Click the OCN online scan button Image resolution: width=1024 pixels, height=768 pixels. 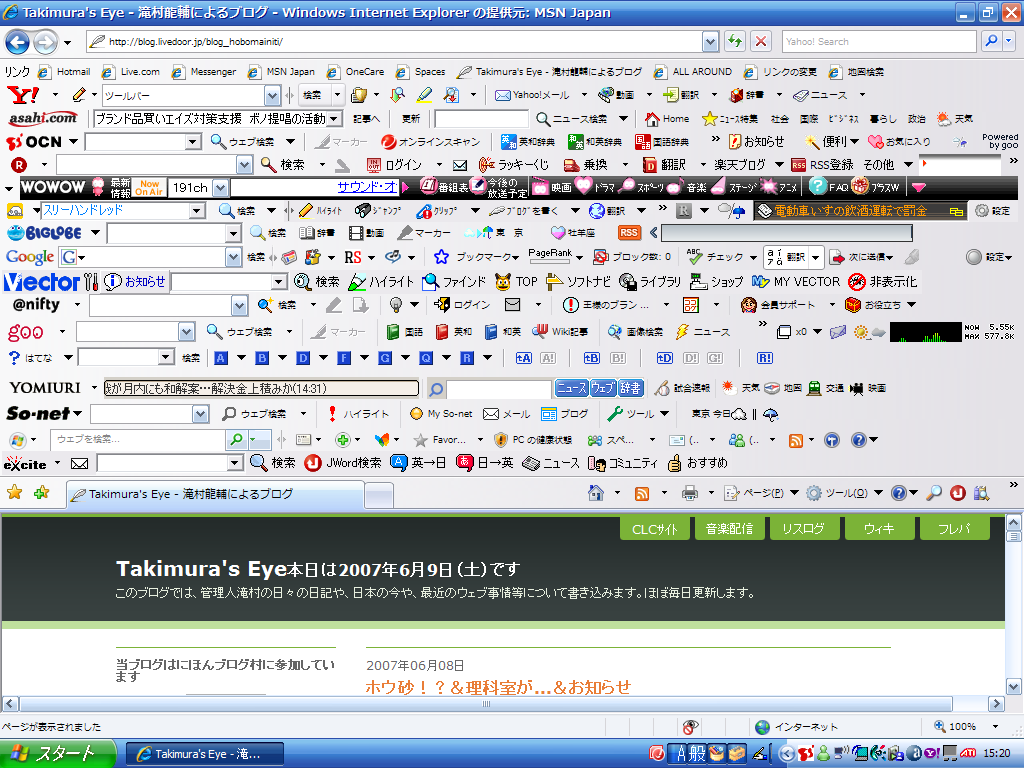pos(431,142)
